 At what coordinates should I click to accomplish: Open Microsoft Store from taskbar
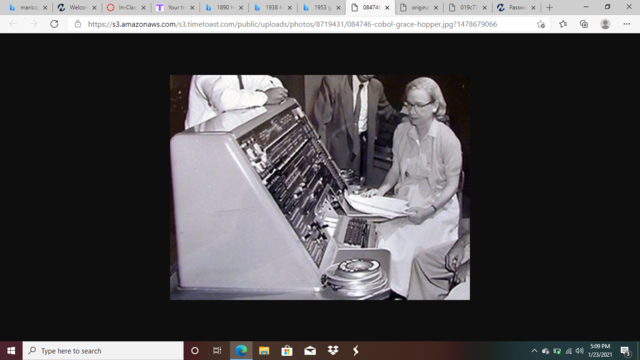287,351
